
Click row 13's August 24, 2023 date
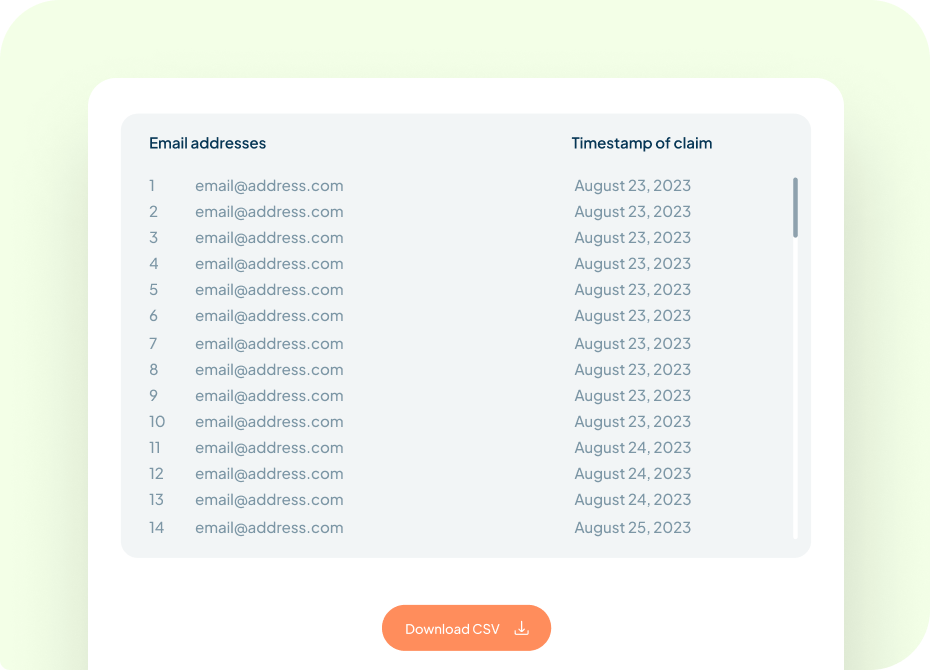pyautogui.click(x=632, y=500)
